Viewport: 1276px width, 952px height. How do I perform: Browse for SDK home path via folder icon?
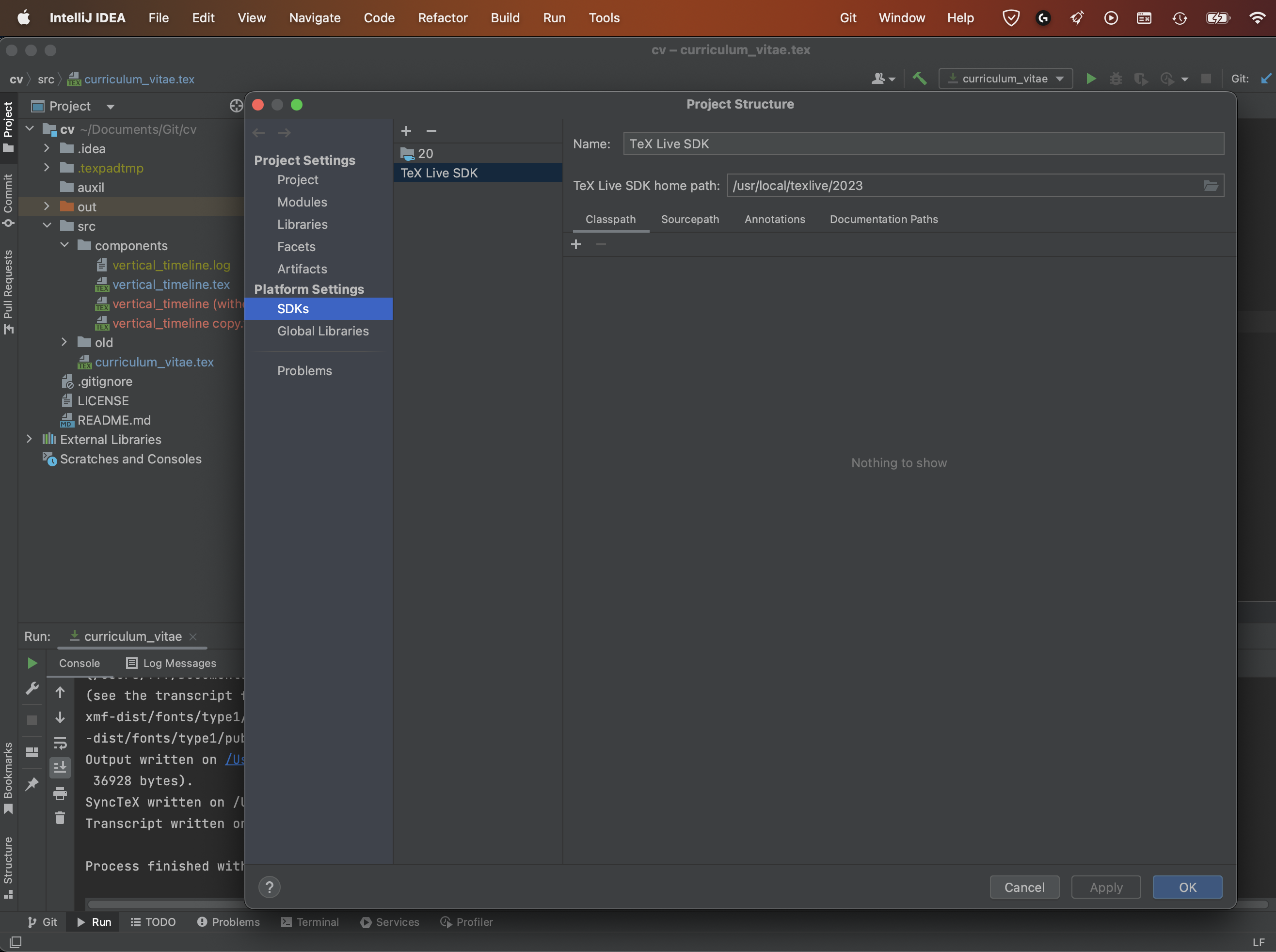tap(1210, 185)
